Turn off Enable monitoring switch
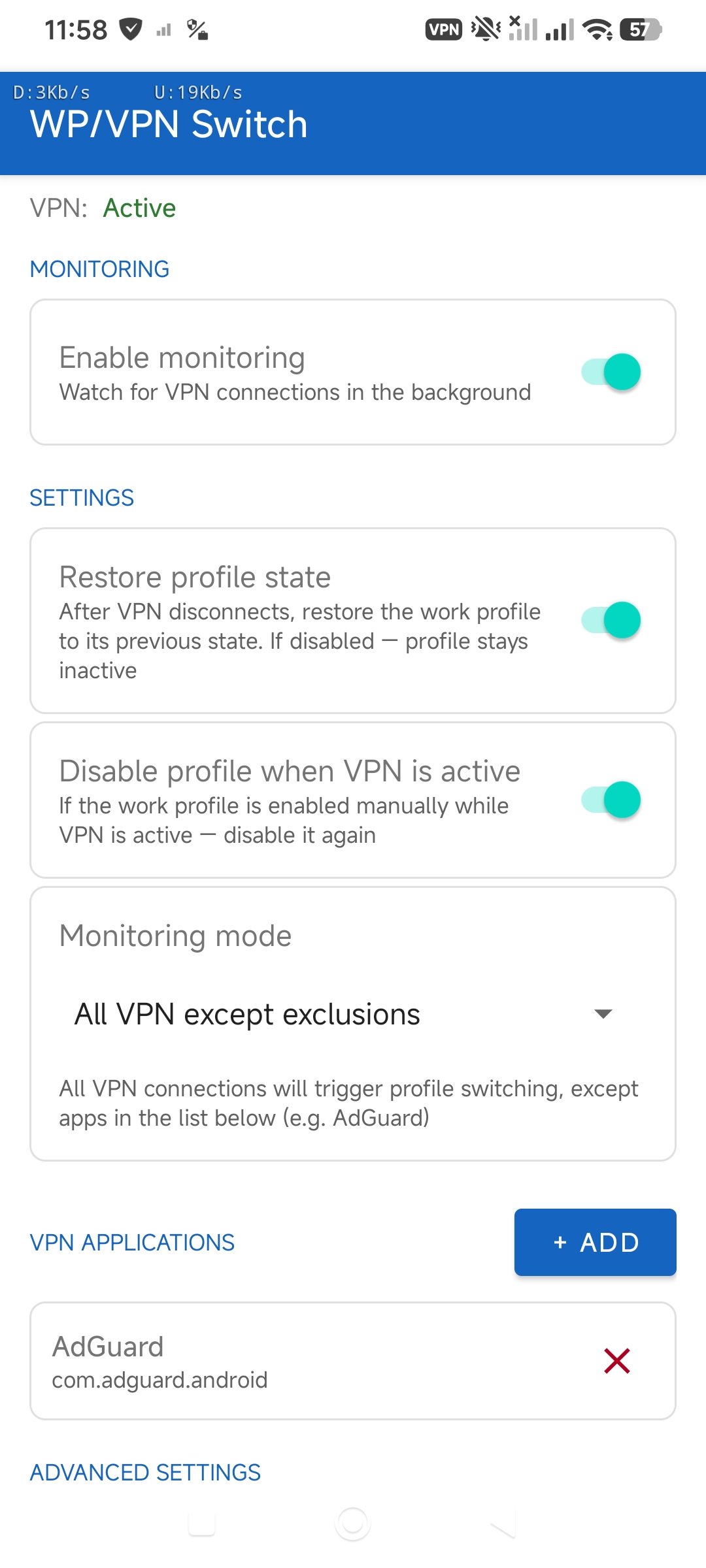706x1568 pixels. pos(611,372)
